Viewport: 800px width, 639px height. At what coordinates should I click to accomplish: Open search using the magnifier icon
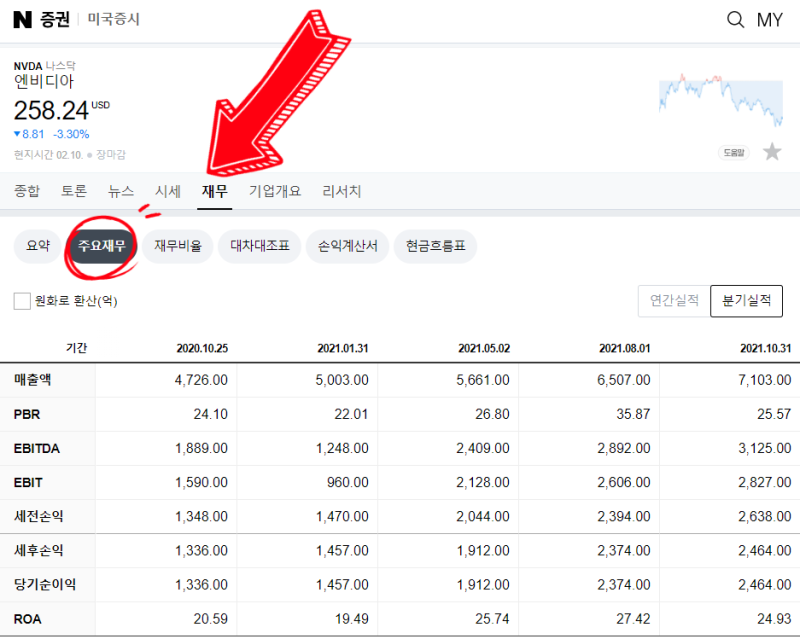pyautogui.click(x=735, y=20)
